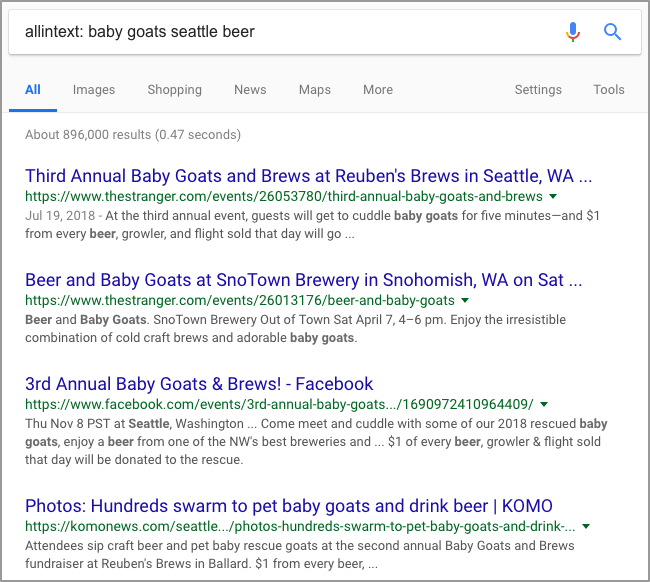Click the 'Jul 19, 2018' snippet date

coord(60,216)
